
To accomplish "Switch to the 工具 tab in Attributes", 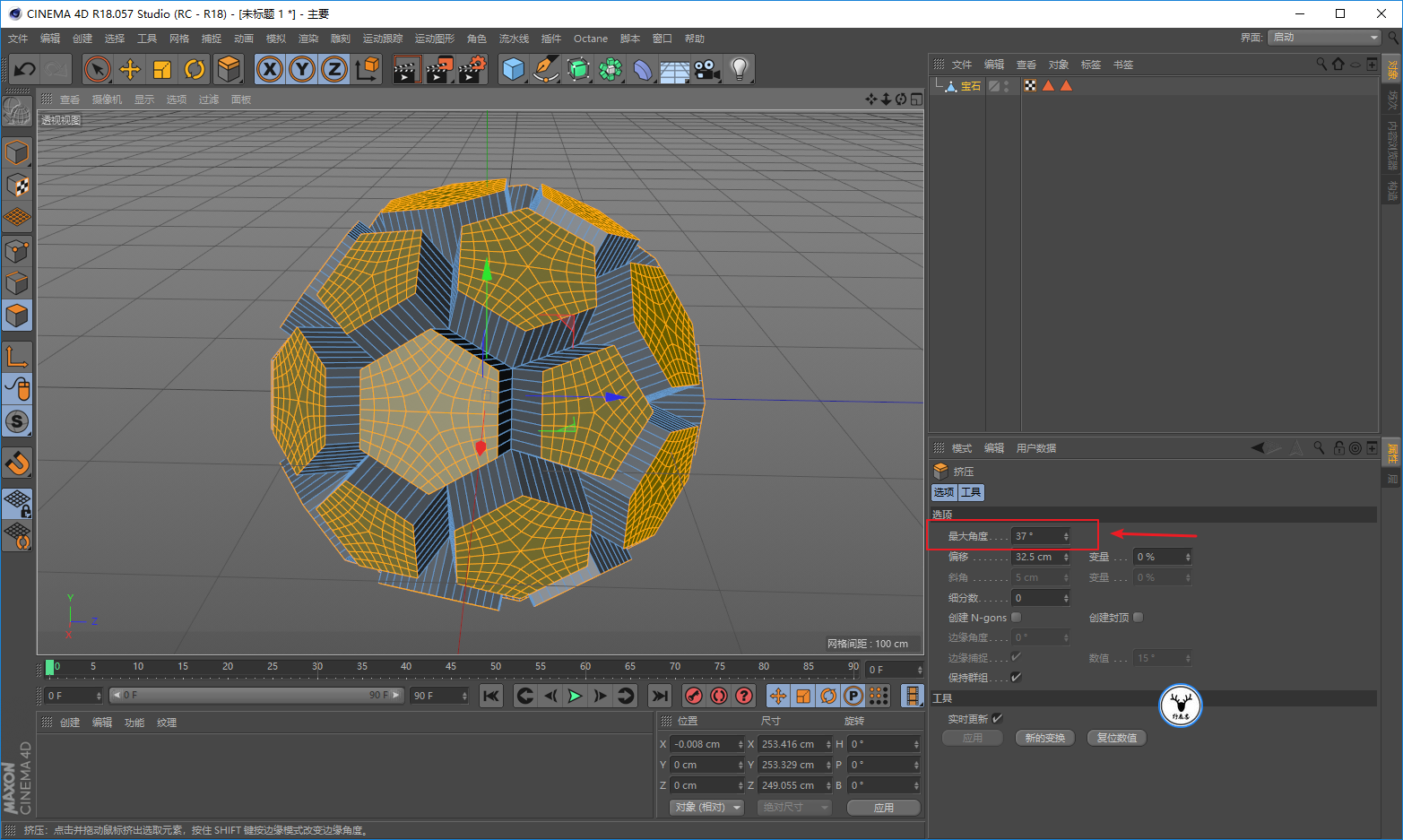I will pyautogui.click(x=971, y=492).
